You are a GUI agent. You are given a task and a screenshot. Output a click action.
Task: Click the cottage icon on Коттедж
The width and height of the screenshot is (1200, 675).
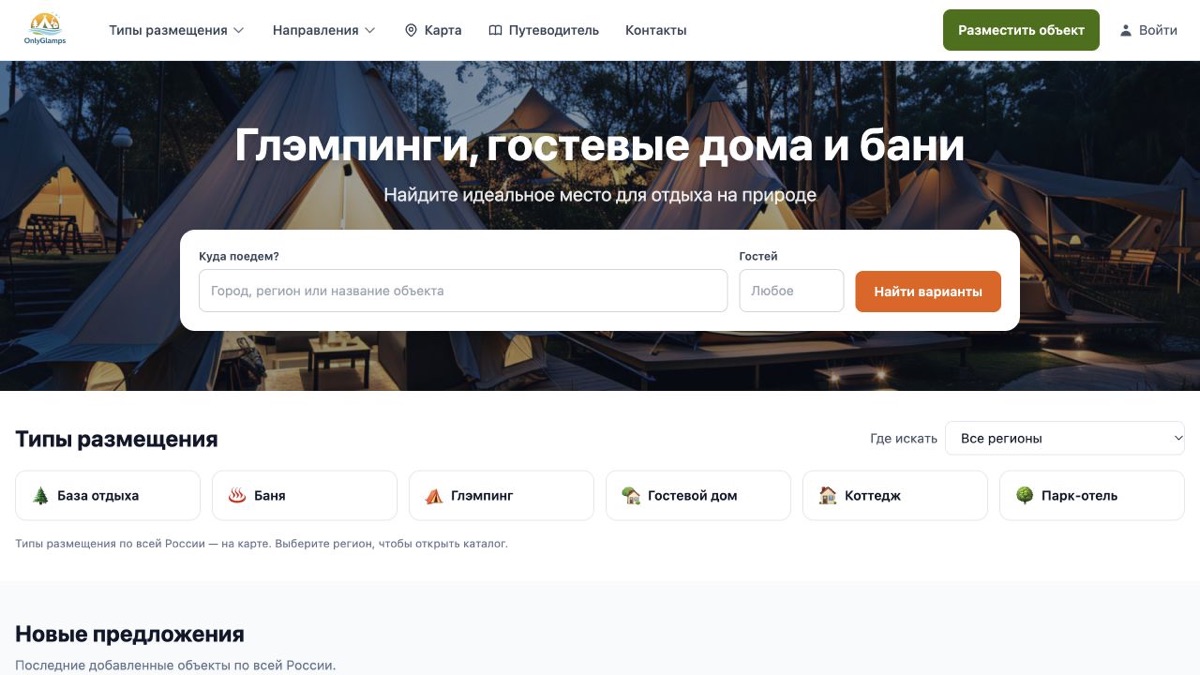pos(828,496)
